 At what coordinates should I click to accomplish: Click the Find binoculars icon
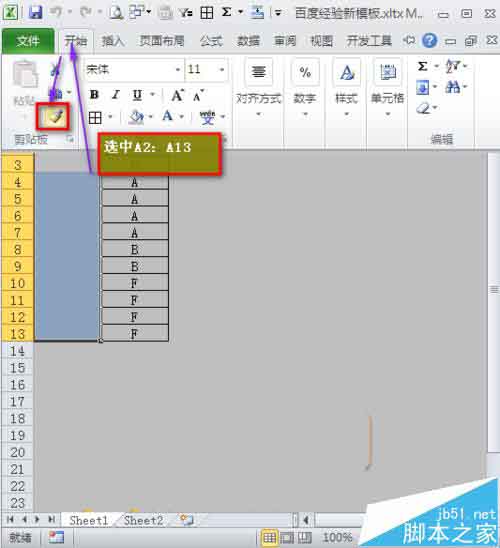coord(452,87)
